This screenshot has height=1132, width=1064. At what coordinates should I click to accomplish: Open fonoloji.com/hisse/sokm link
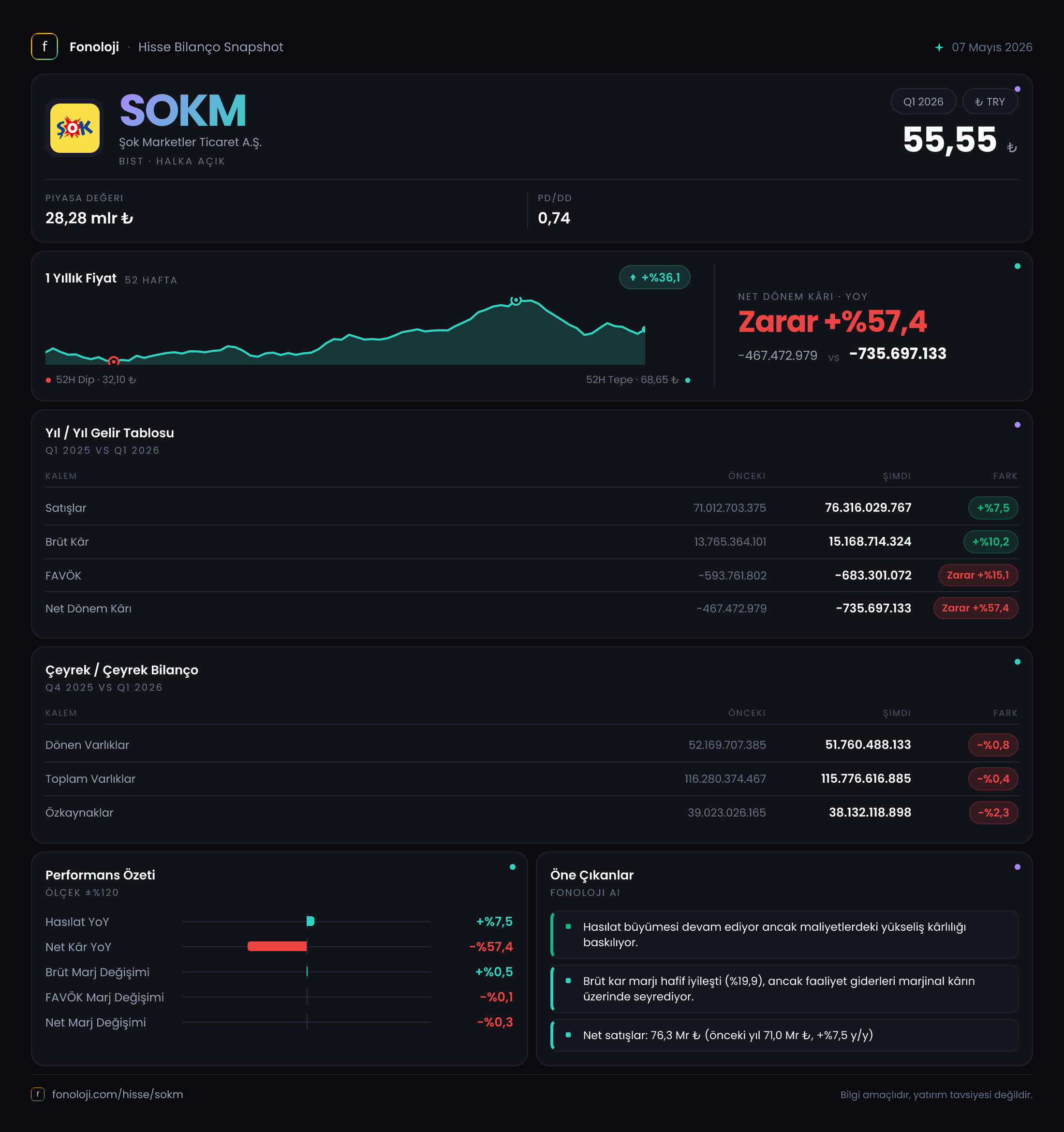pyautogui.click(x=117, y=1094)
